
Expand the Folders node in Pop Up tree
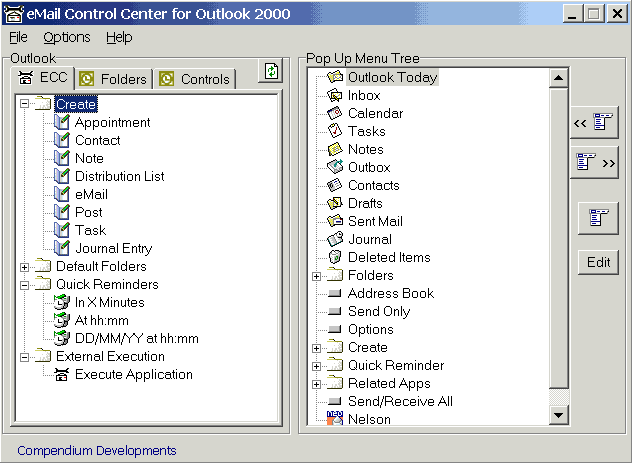[316, 276]
